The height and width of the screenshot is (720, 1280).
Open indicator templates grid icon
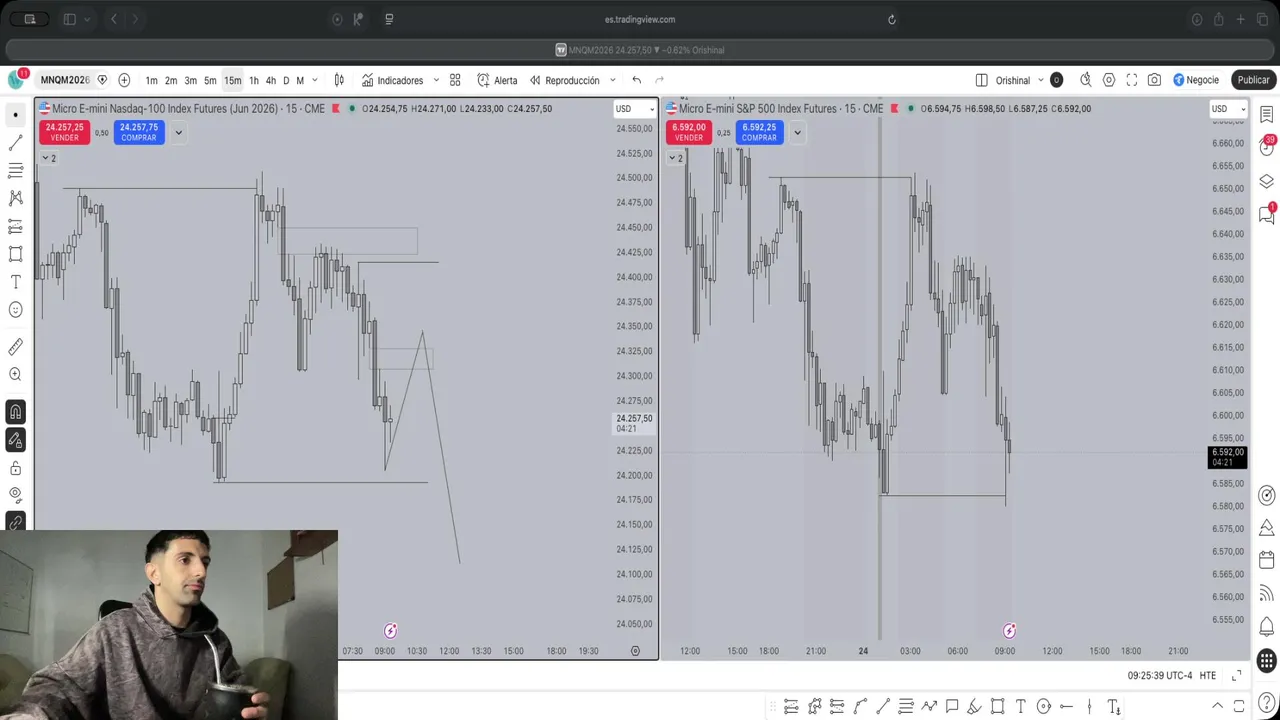(x=455, y=80)
